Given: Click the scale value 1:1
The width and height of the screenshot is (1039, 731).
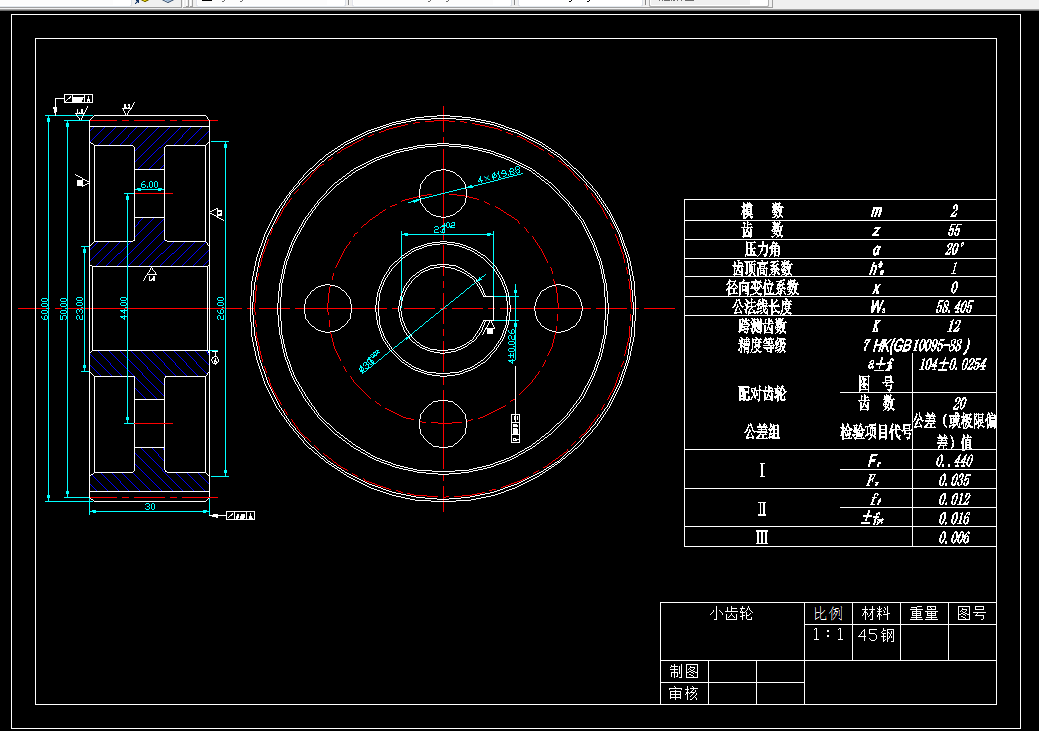Looking at the screenshot, I should 828,635.
